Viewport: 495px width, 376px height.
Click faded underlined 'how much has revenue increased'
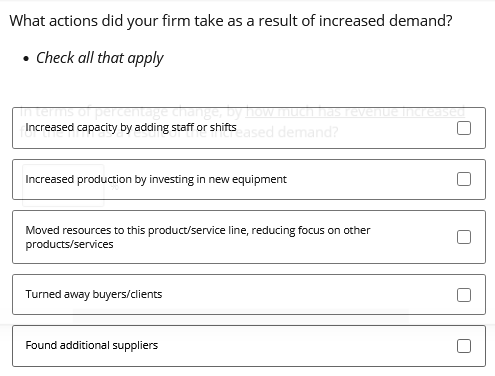click(x=355, y=111)
